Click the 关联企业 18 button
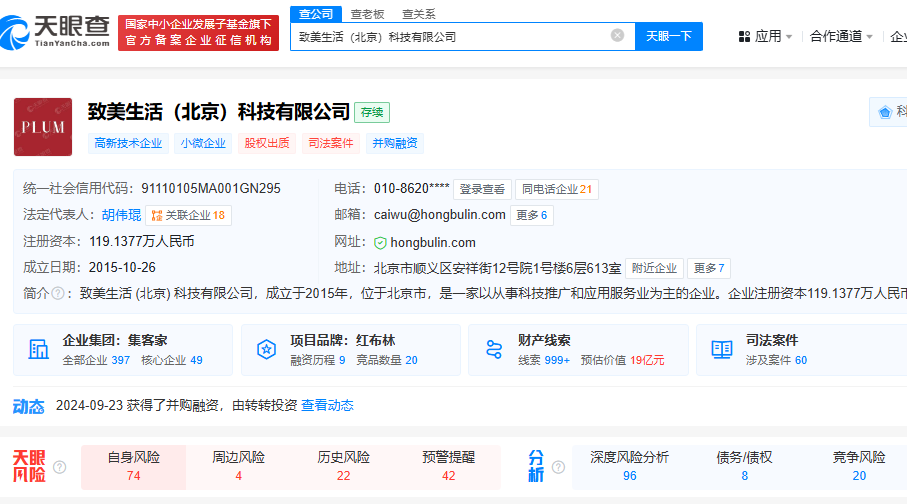The width and height of the screenshot is (907, 504). click(x=189, y=215)
